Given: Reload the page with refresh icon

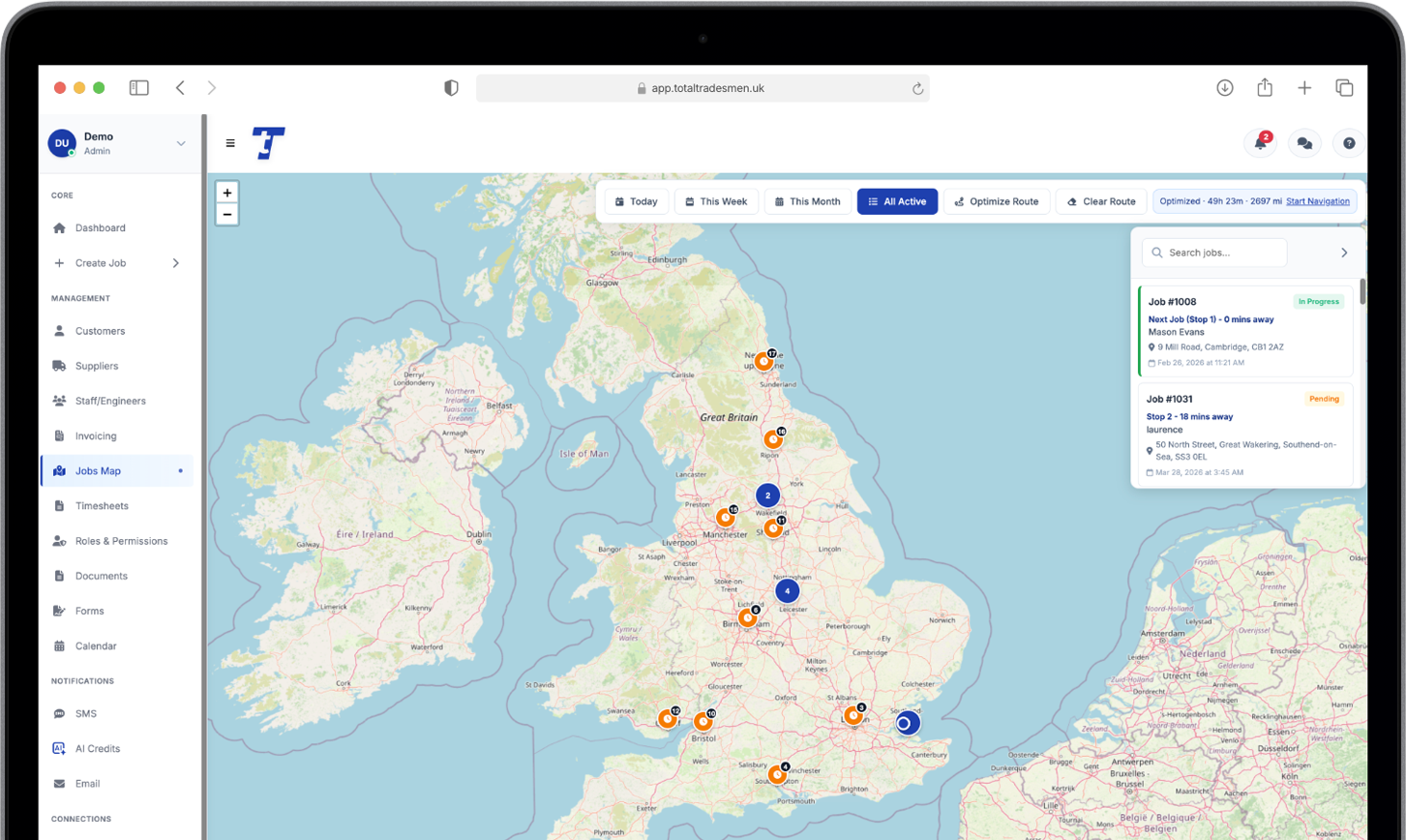Looking at the screenshot, I should click(917, 88).
